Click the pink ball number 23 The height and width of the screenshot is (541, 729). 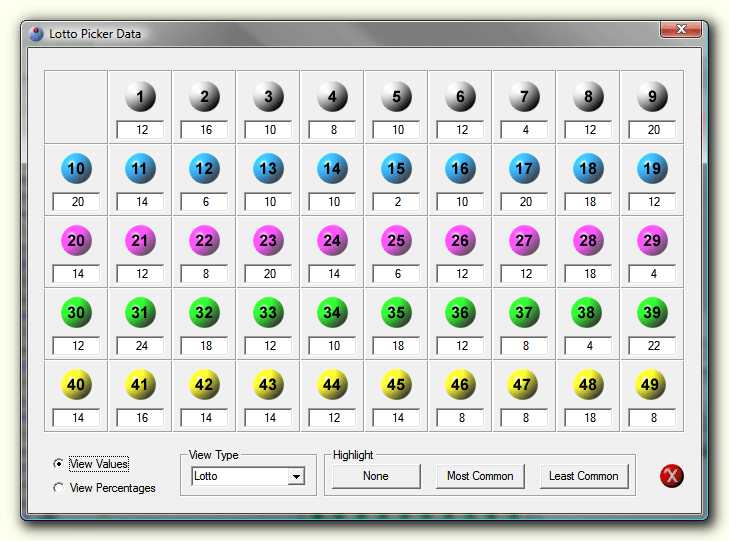click(x=268, y=241)
